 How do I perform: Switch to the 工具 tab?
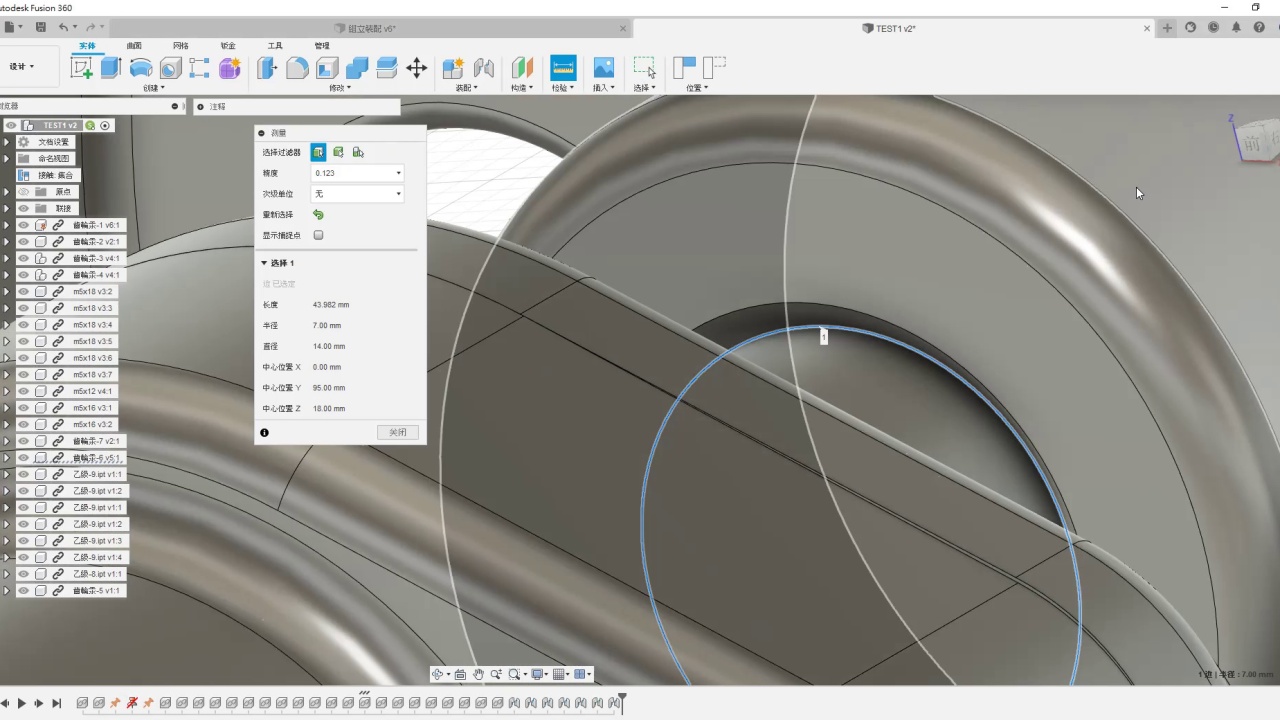click(x=275, y=46)
